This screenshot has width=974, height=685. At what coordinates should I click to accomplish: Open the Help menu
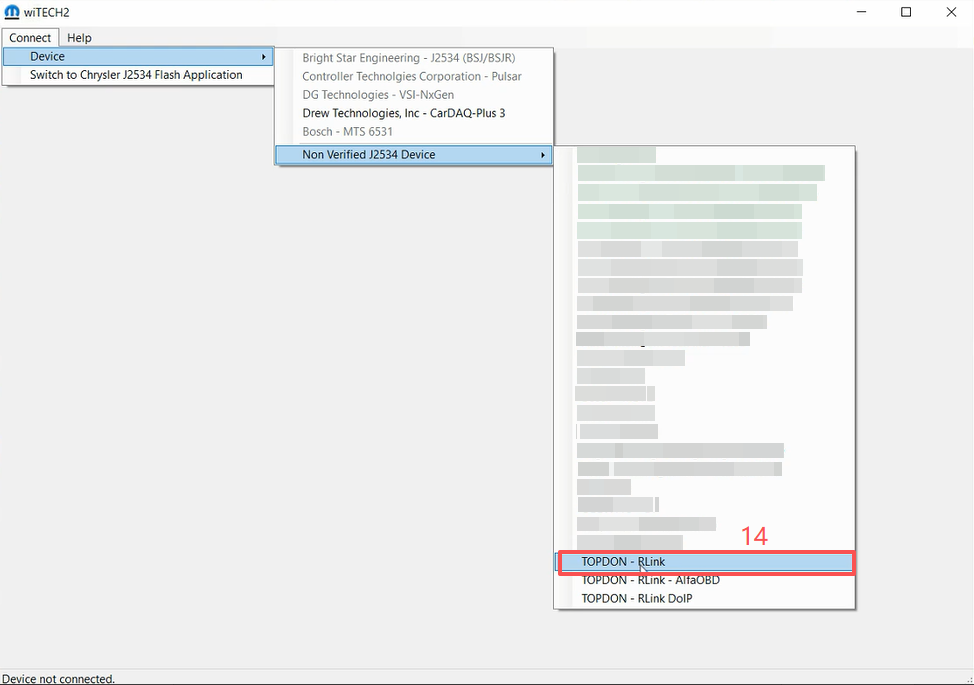coord(79,38)
